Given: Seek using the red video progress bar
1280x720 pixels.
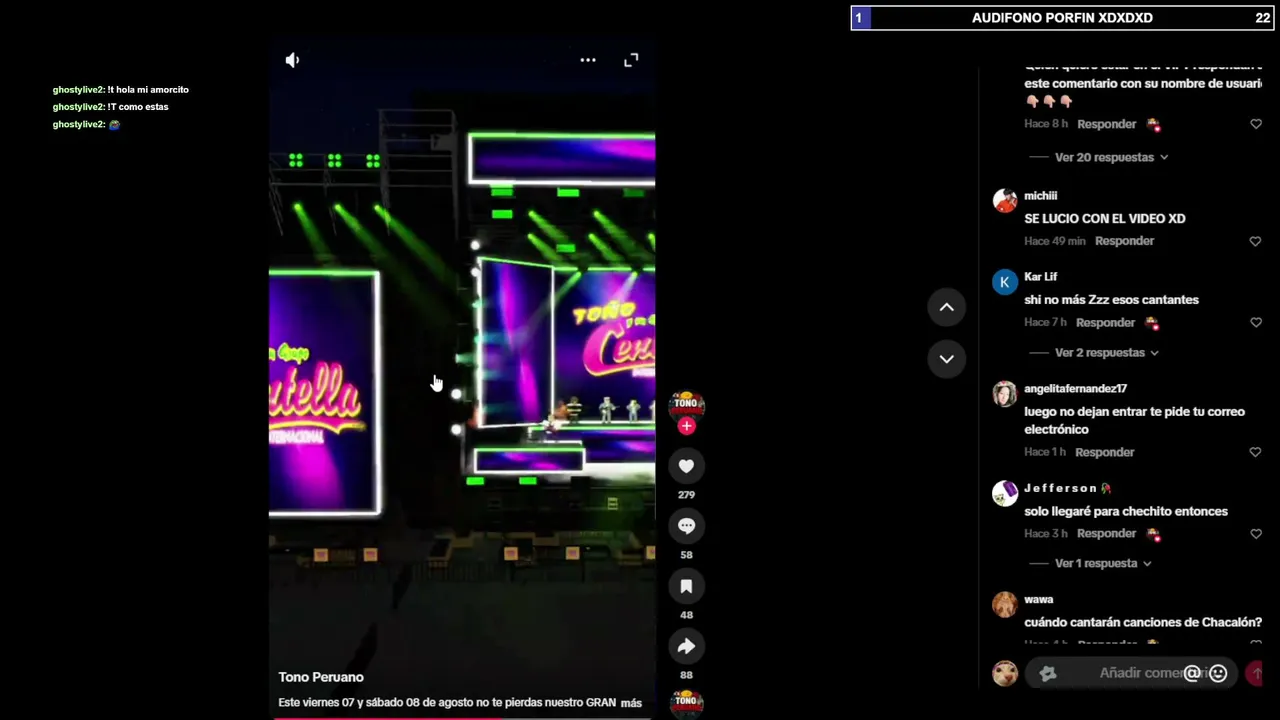Looking at the screenshot, I should (462, 717).
